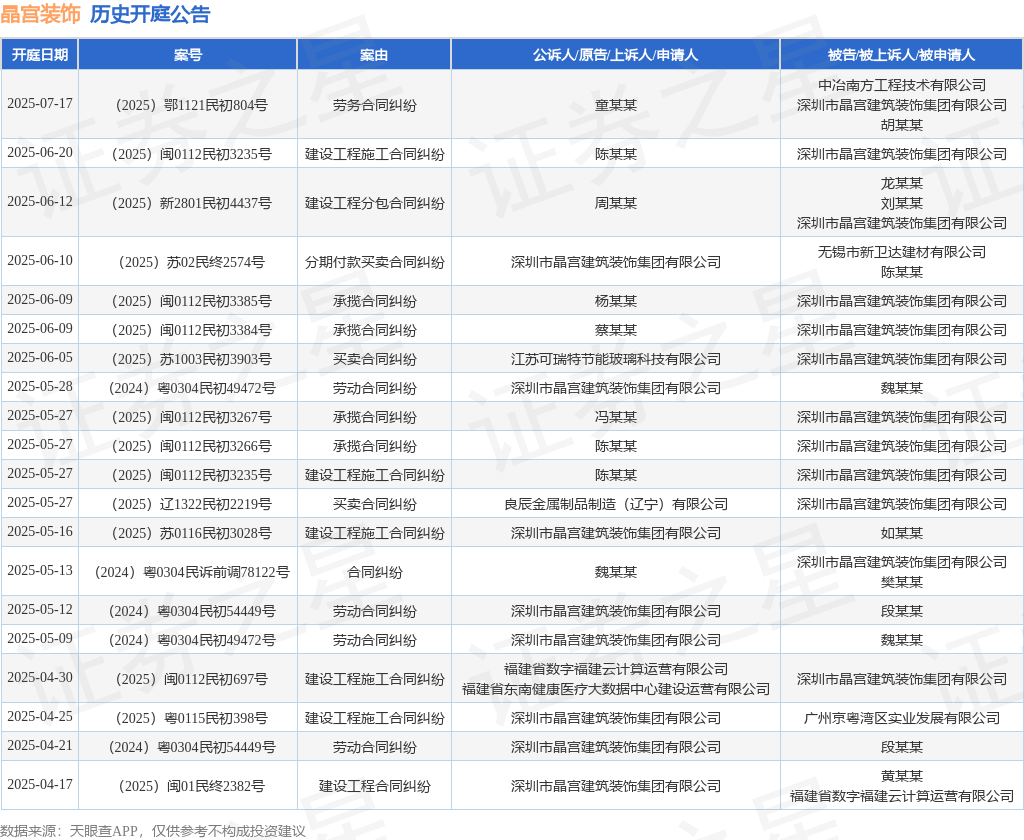The width and height of the screenshot is (1024, 840).
Task: Click the 案号 column header
Action: coord(188,55)
